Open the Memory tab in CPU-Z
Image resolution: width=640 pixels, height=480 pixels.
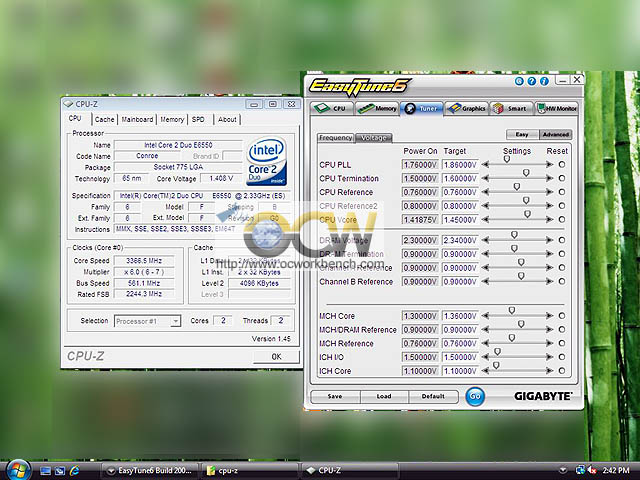coord(172,119)
